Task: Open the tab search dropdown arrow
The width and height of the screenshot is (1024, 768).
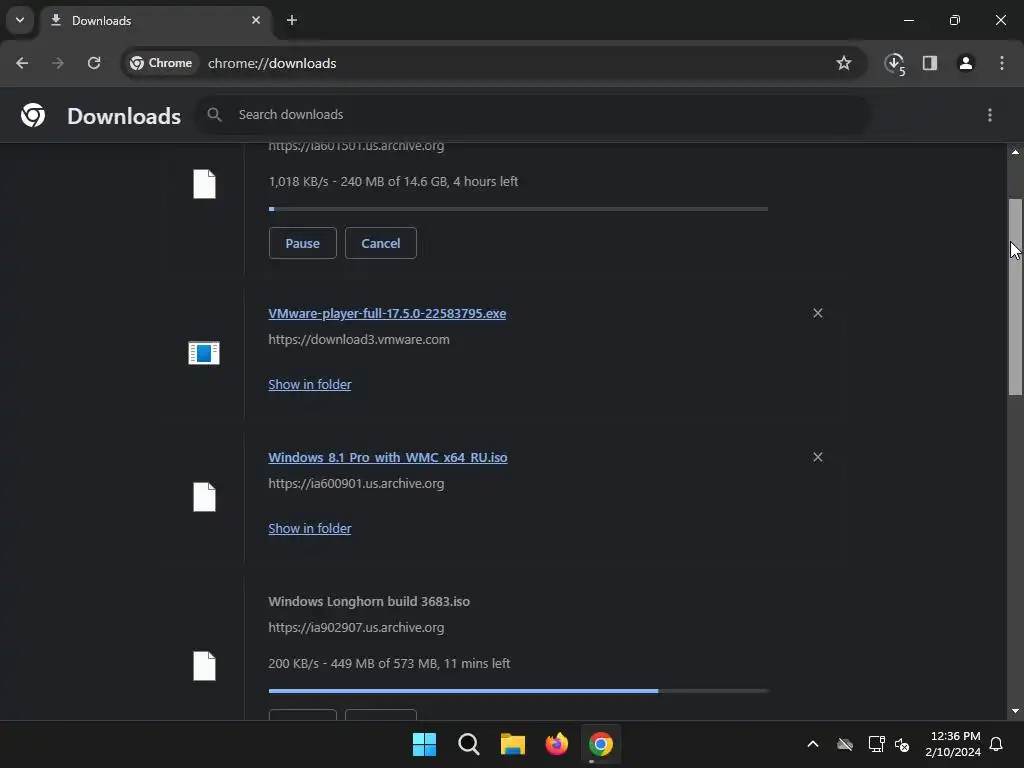Action: click(x=20, y=20)
